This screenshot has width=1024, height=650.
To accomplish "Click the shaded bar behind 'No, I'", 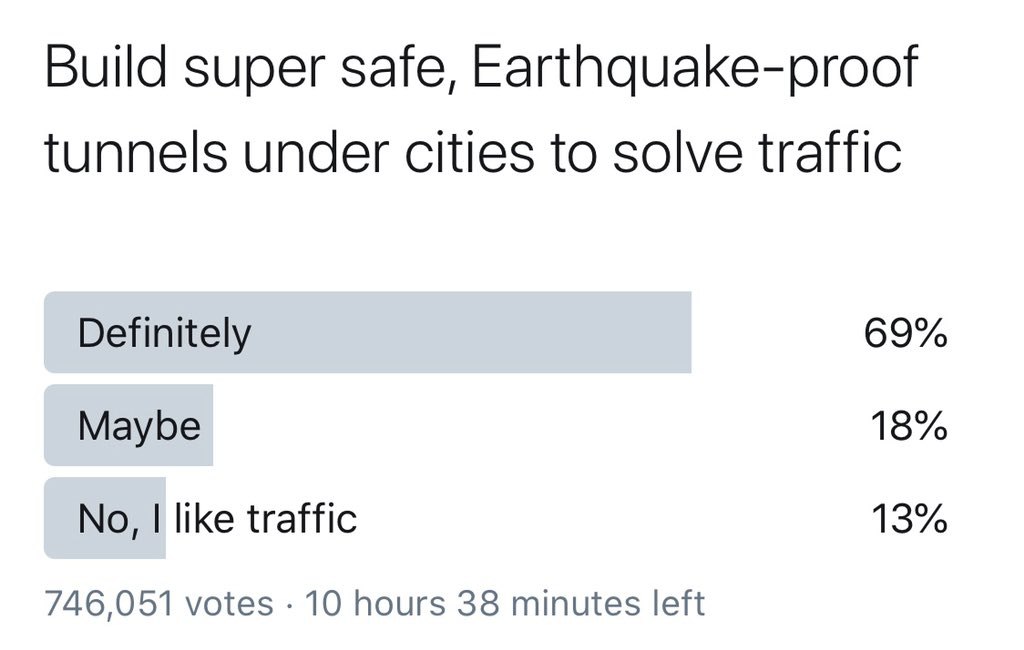I will coord(104,518).
